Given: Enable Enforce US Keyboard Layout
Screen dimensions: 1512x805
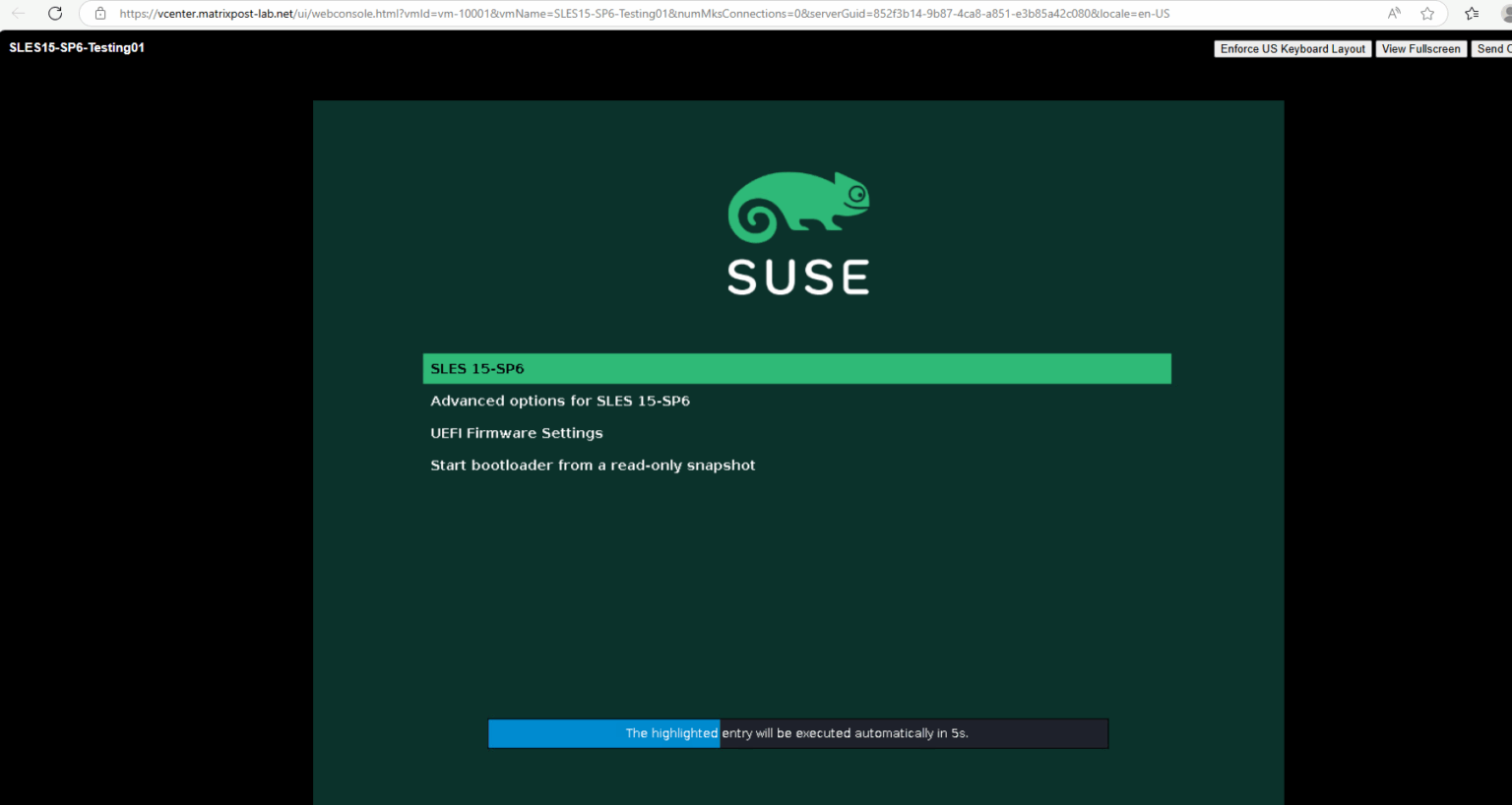Looking at the screenshot, I should click(1292, 48).
